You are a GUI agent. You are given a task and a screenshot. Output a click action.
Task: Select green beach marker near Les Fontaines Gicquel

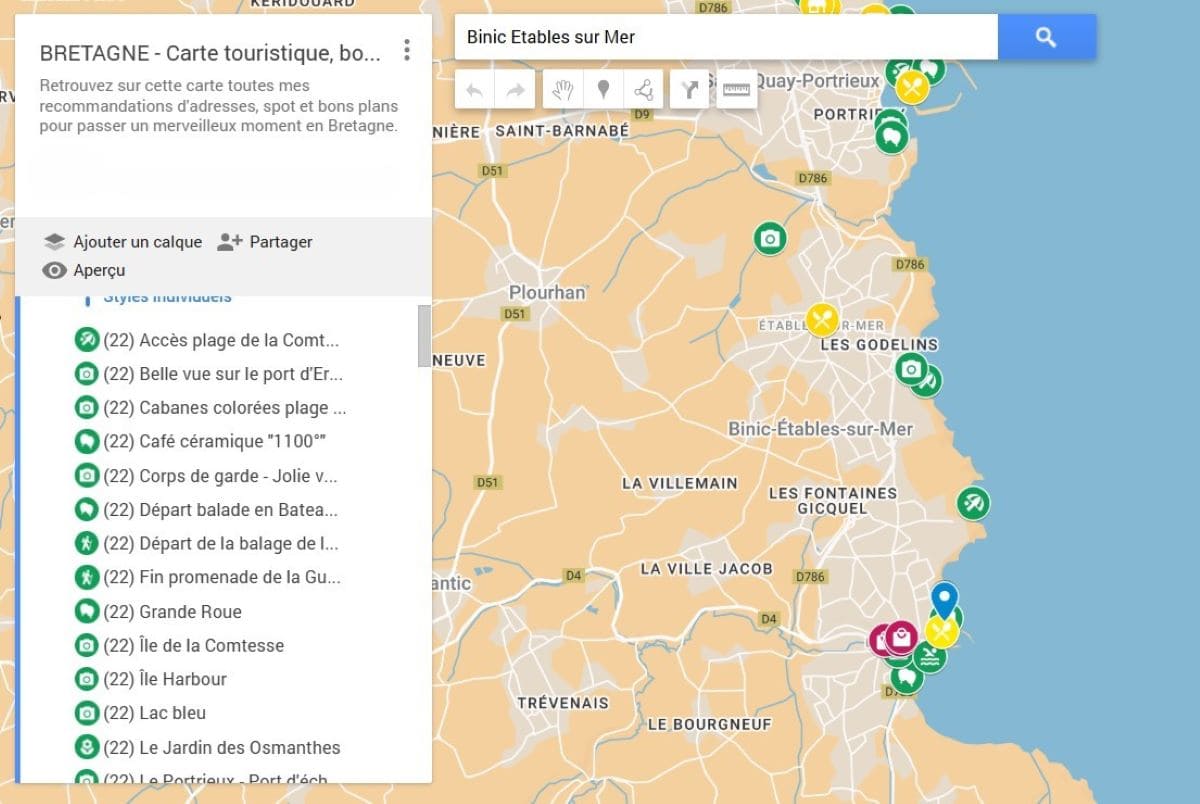pos(973,503)
